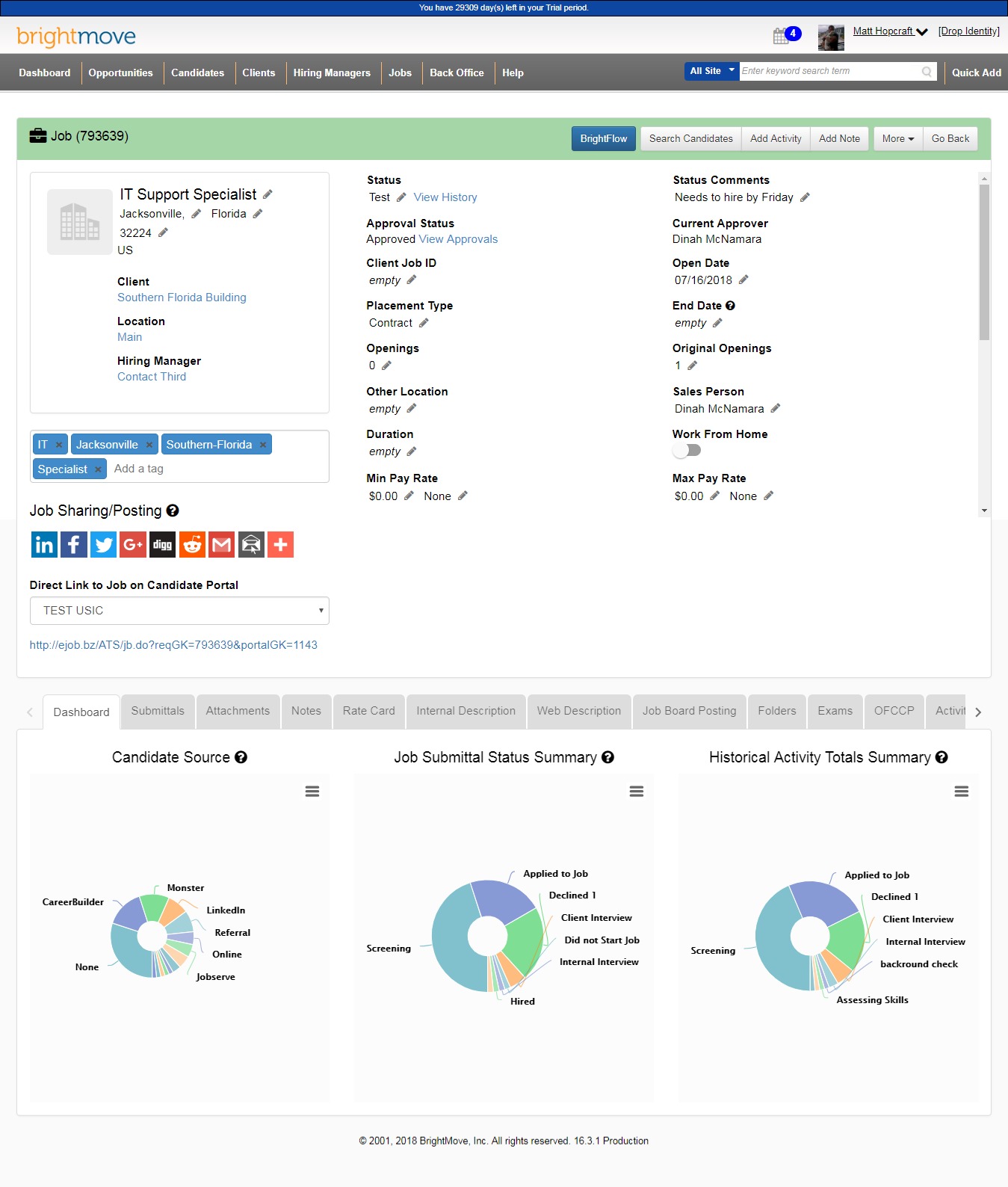Edit the IT Support Specialist title pencil
The height and width of the screenshot is (1187, 1008).
coord(268,194)
